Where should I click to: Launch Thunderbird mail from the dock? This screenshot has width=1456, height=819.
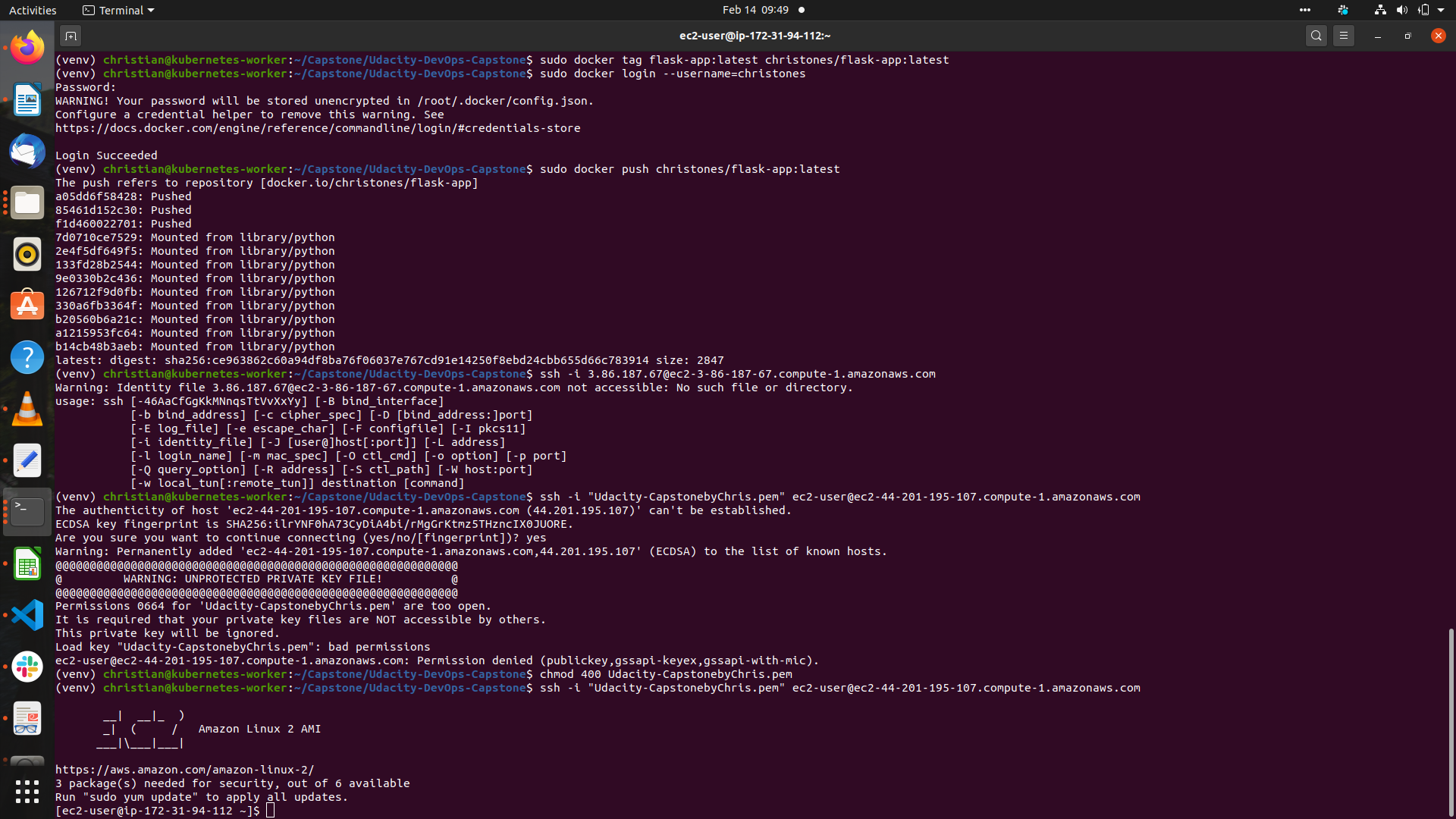(27, 152)
